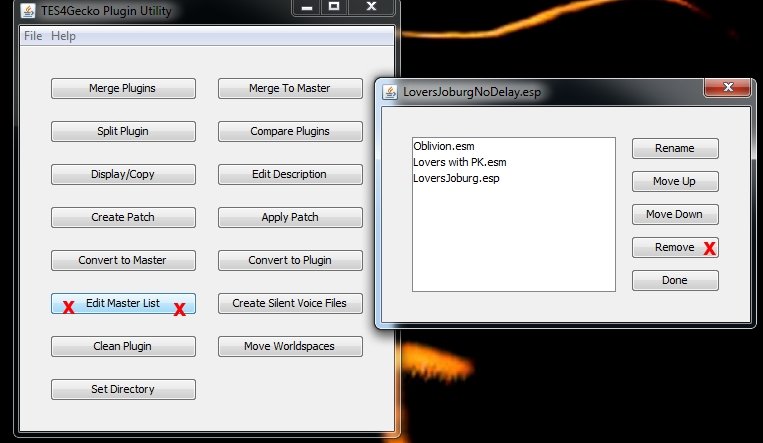Click Convert to Plugin
Image resolution: width=763 pixels, height=443 pixels.
(290, 260)
